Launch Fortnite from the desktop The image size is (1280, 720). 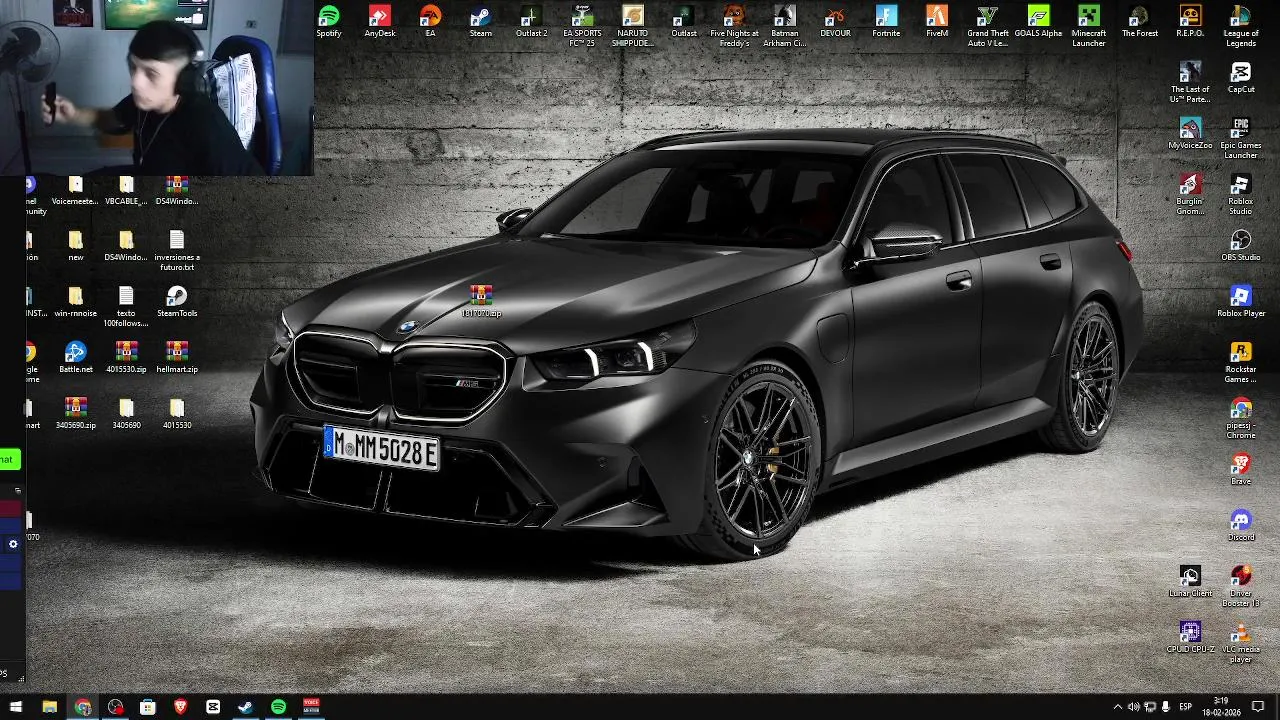pos(886,22)
